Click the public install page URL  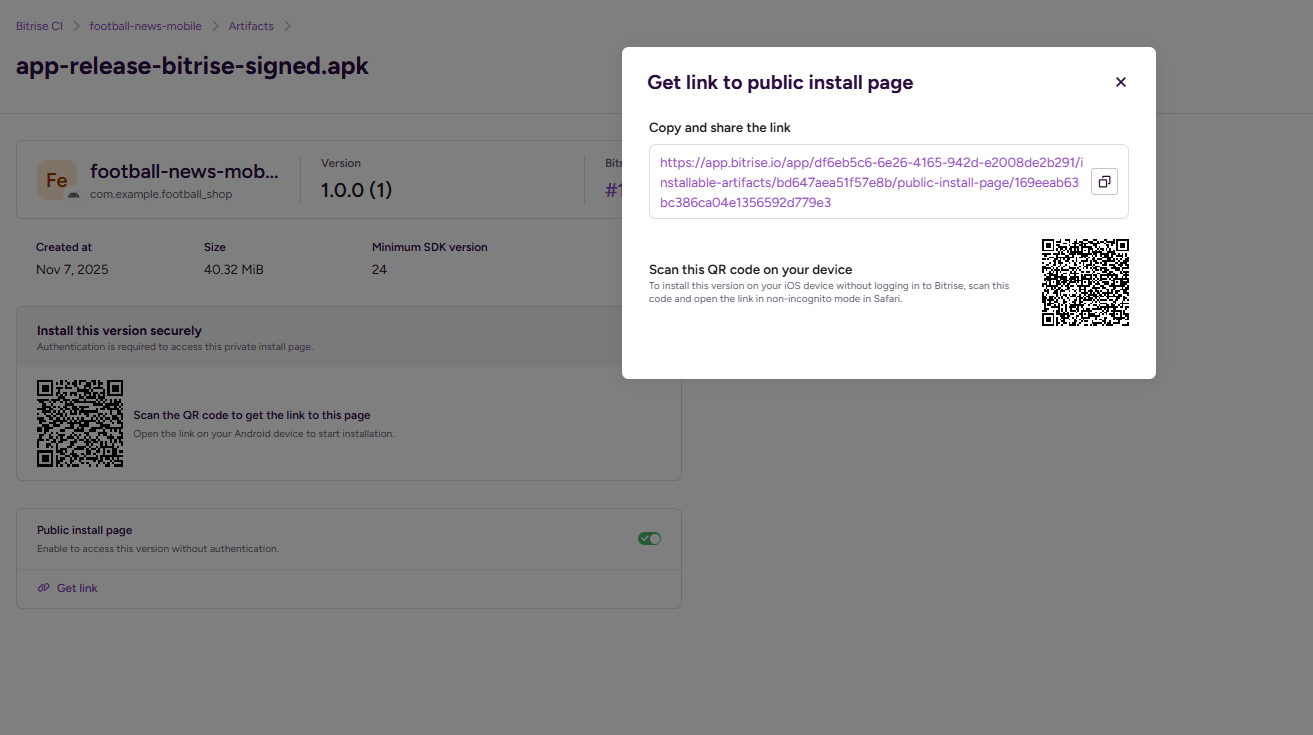[869, 182]
